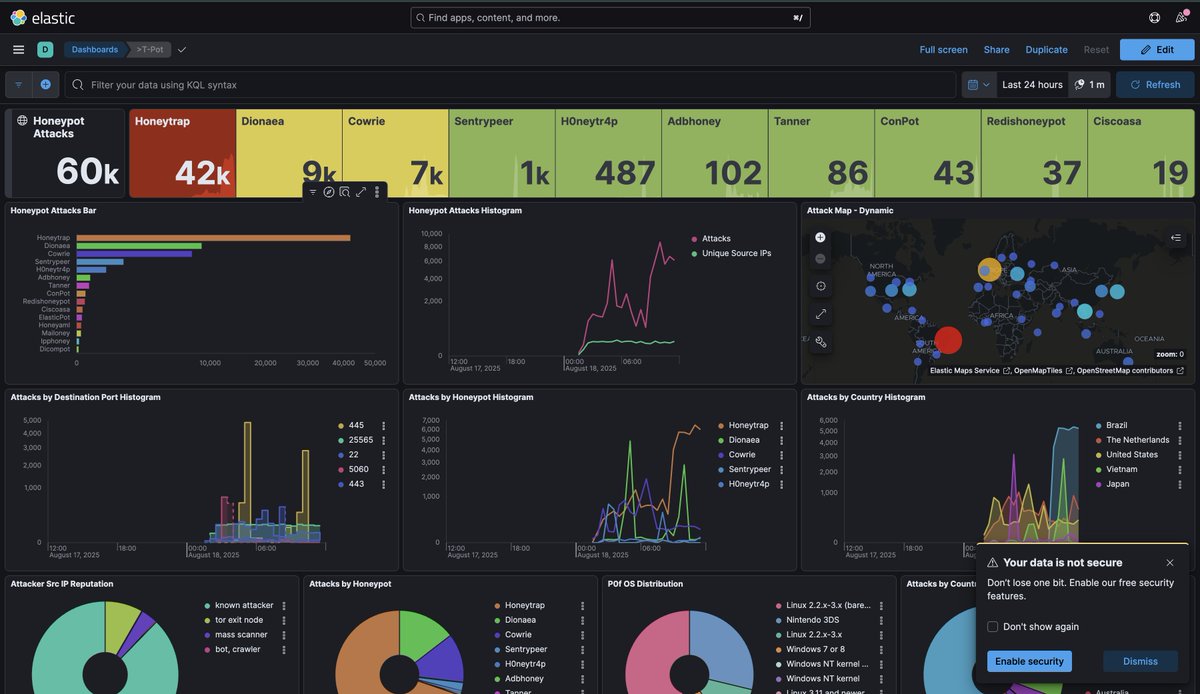The height and width of the screenshot is (694, 1200).
Task: Open options for port 22 legend entry
Action: click(x=383, y=455)
